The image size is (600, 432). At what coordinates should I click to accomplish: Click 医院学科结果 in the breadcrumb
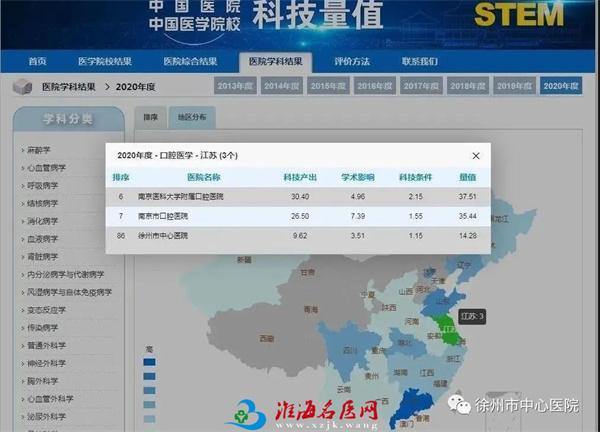(68, 87)
